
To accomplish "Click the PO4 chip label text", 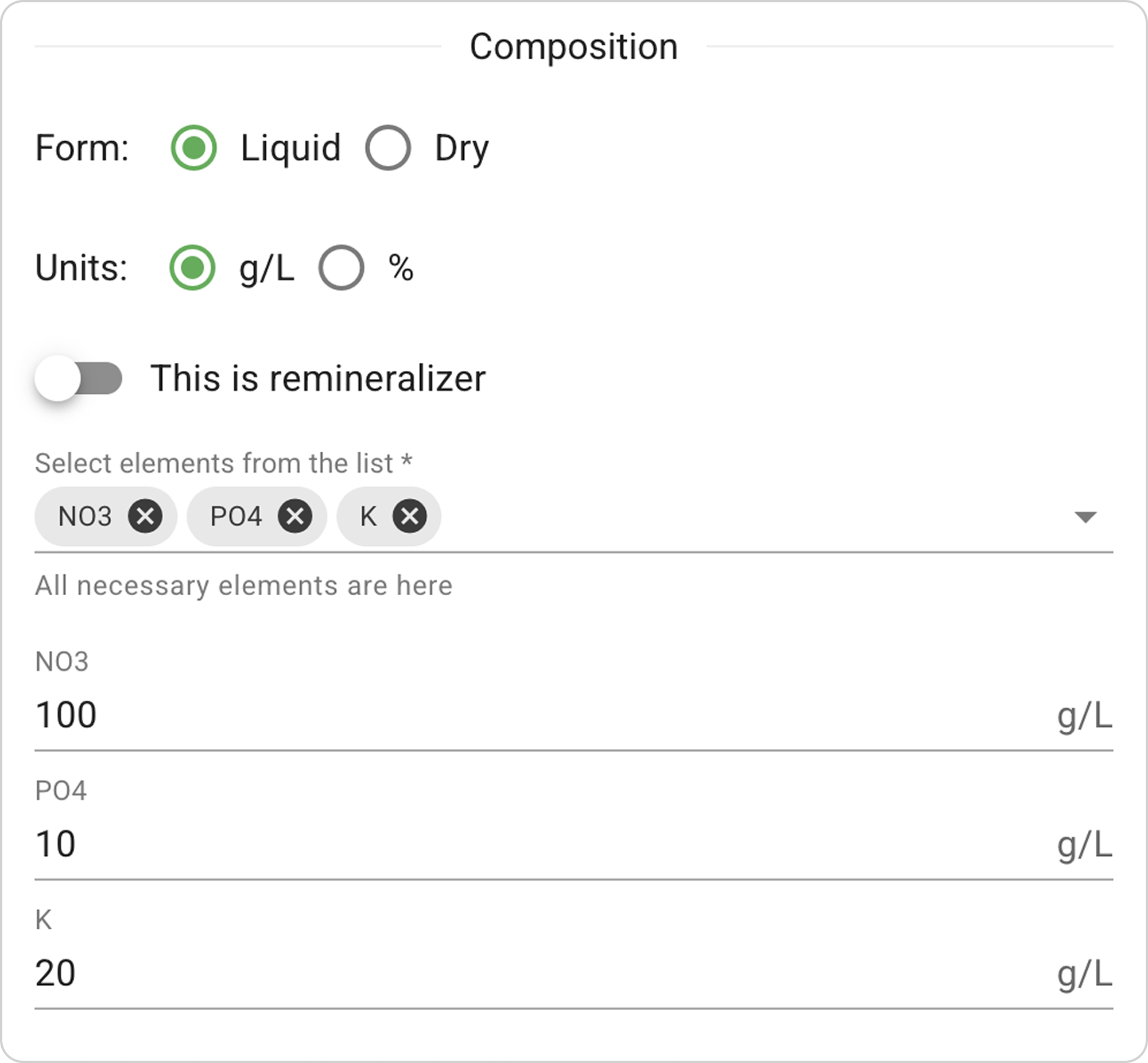I will coord(236,516).
